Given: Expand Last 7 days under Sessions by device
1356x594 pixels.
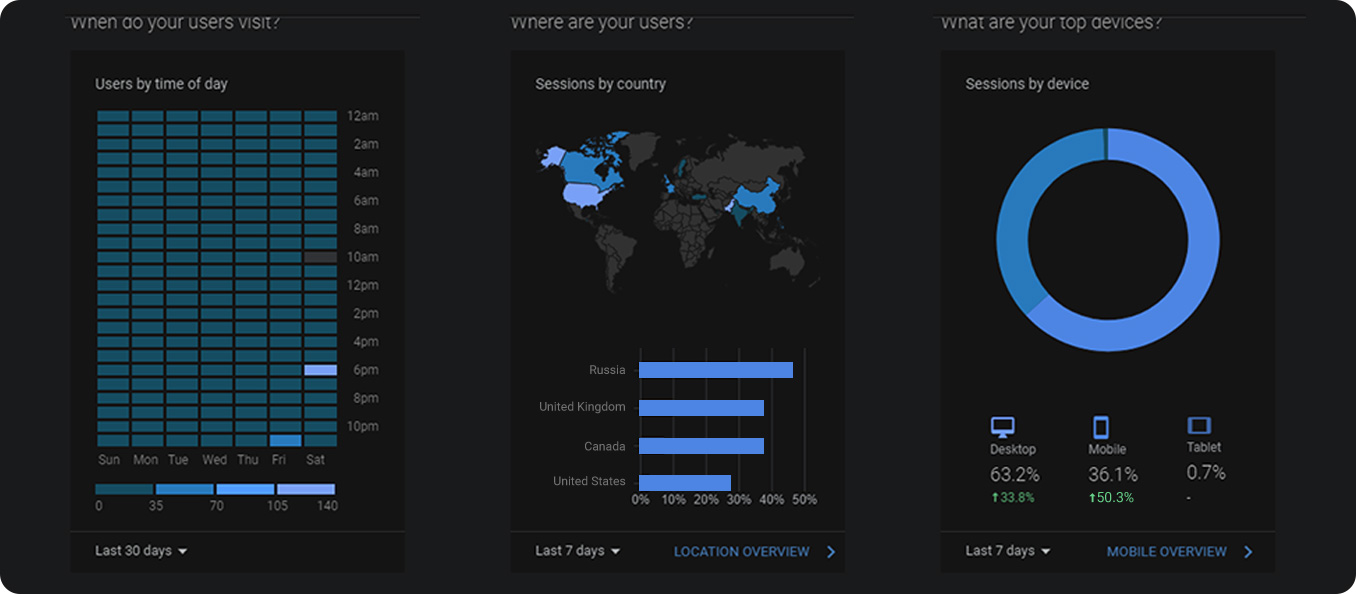Looking at the screenshot, I should coord(1008,550).
